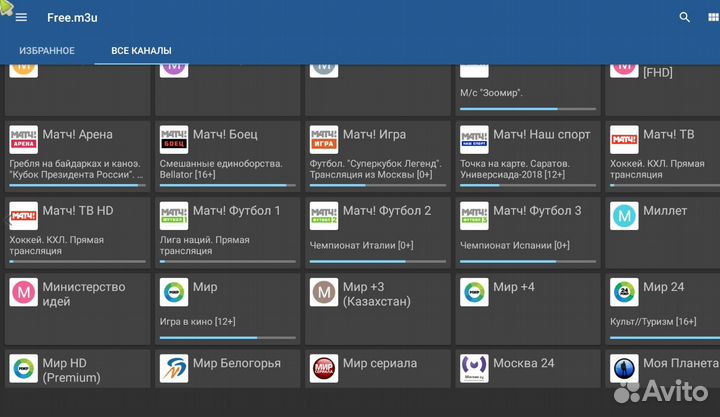Switch layout with the grid view icon

pyautogui.click(x=713, y=17)
